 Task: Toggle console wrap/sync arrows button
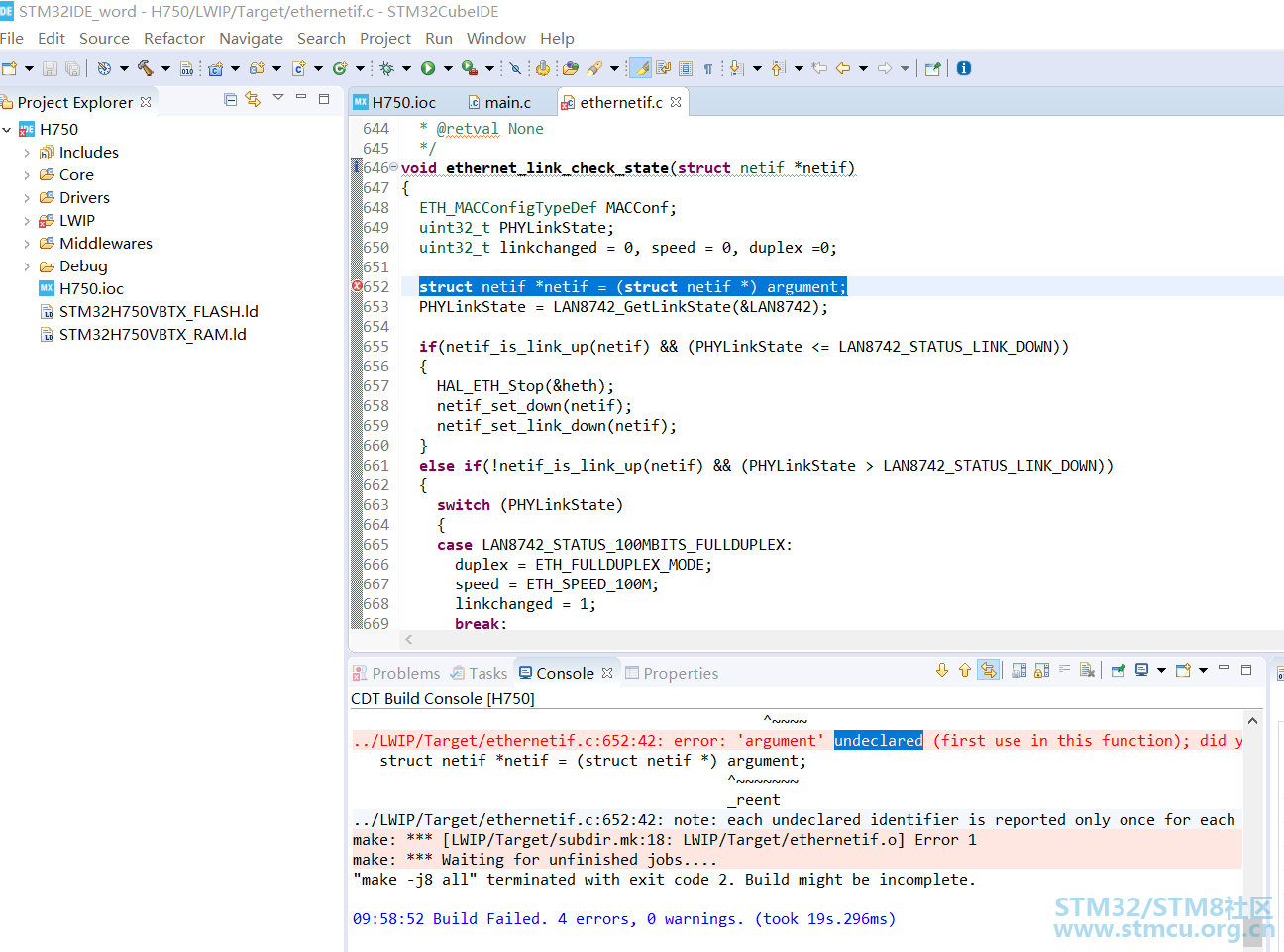point(988,671)
